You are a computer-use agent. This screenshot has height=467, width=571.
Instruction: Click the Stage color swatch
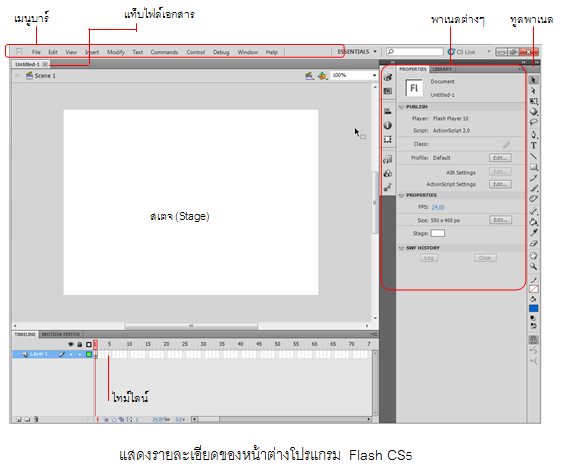[x=438, y=233]
